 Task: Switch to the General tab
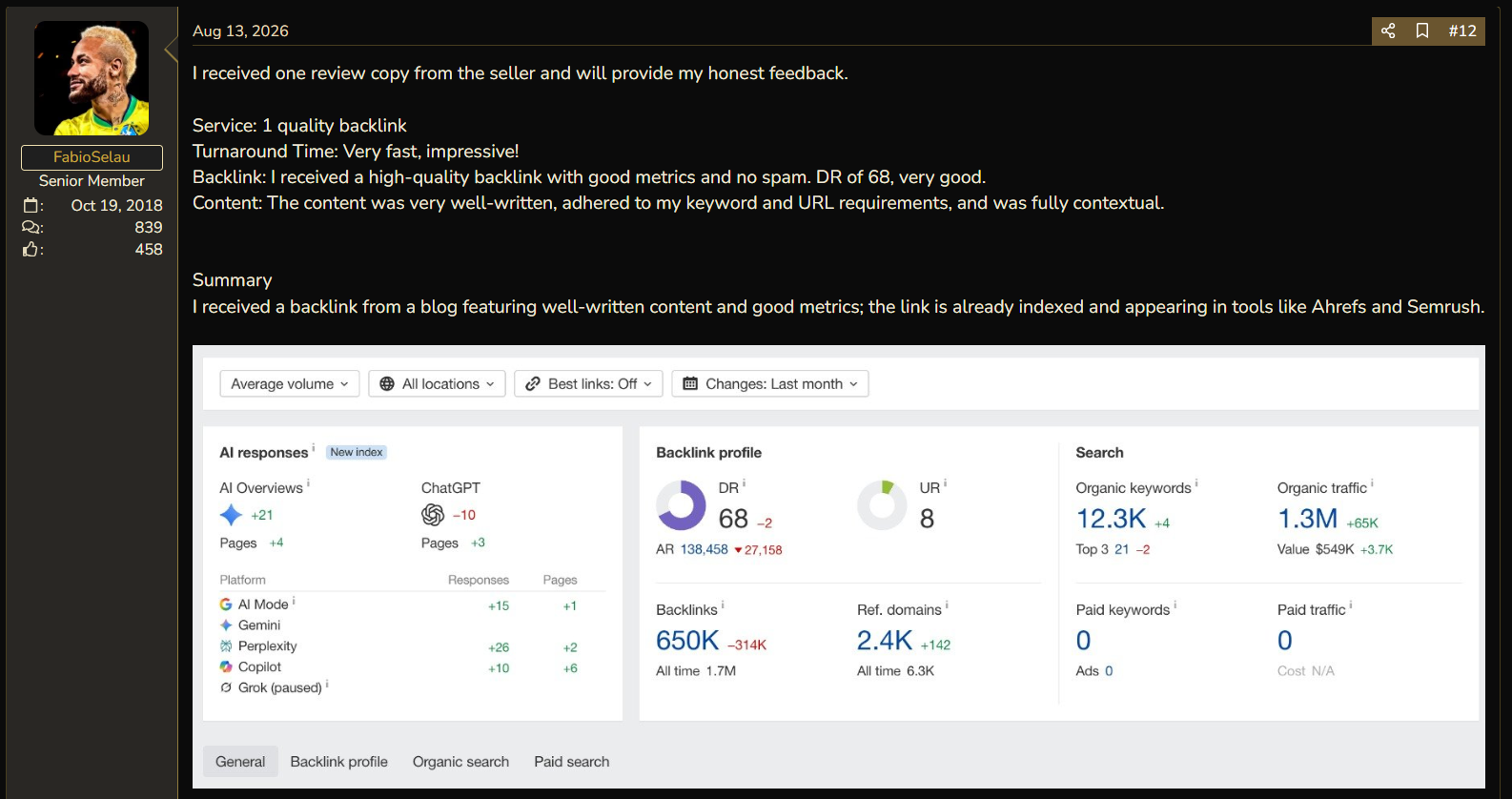click(240, 762)
